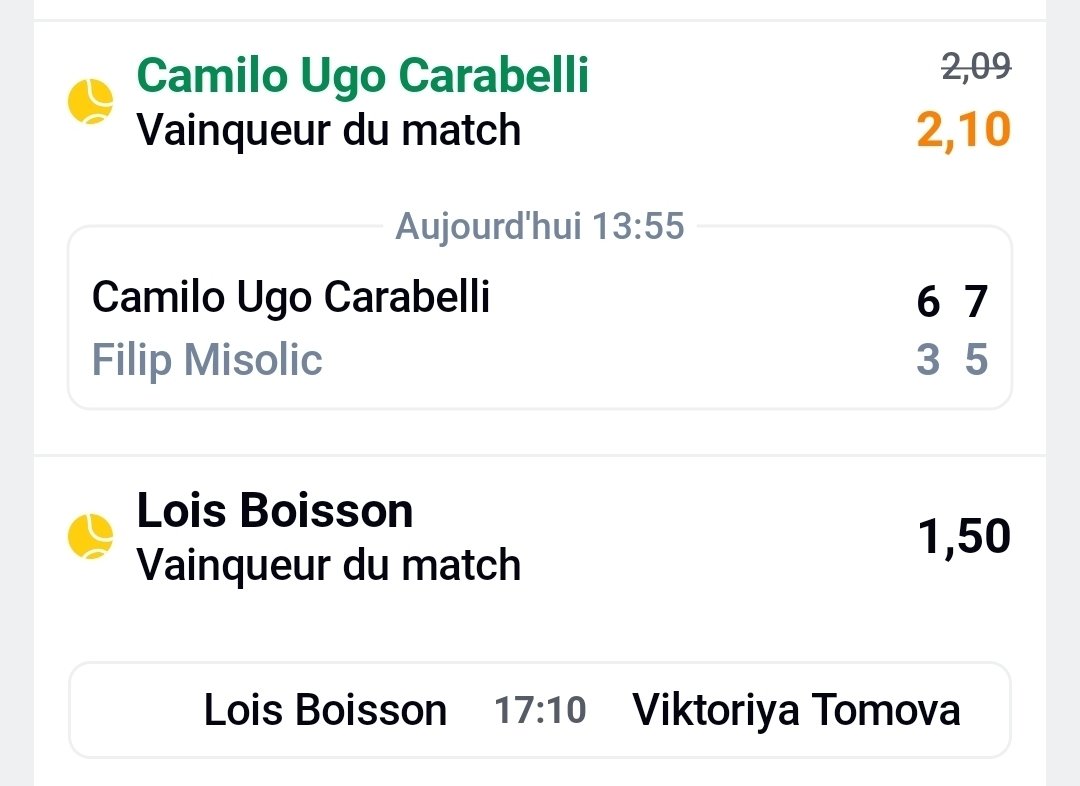Tap the orange updated odds 2,10
The width and height of the screenshot is (1080, 786).
(x=963, y=130)
